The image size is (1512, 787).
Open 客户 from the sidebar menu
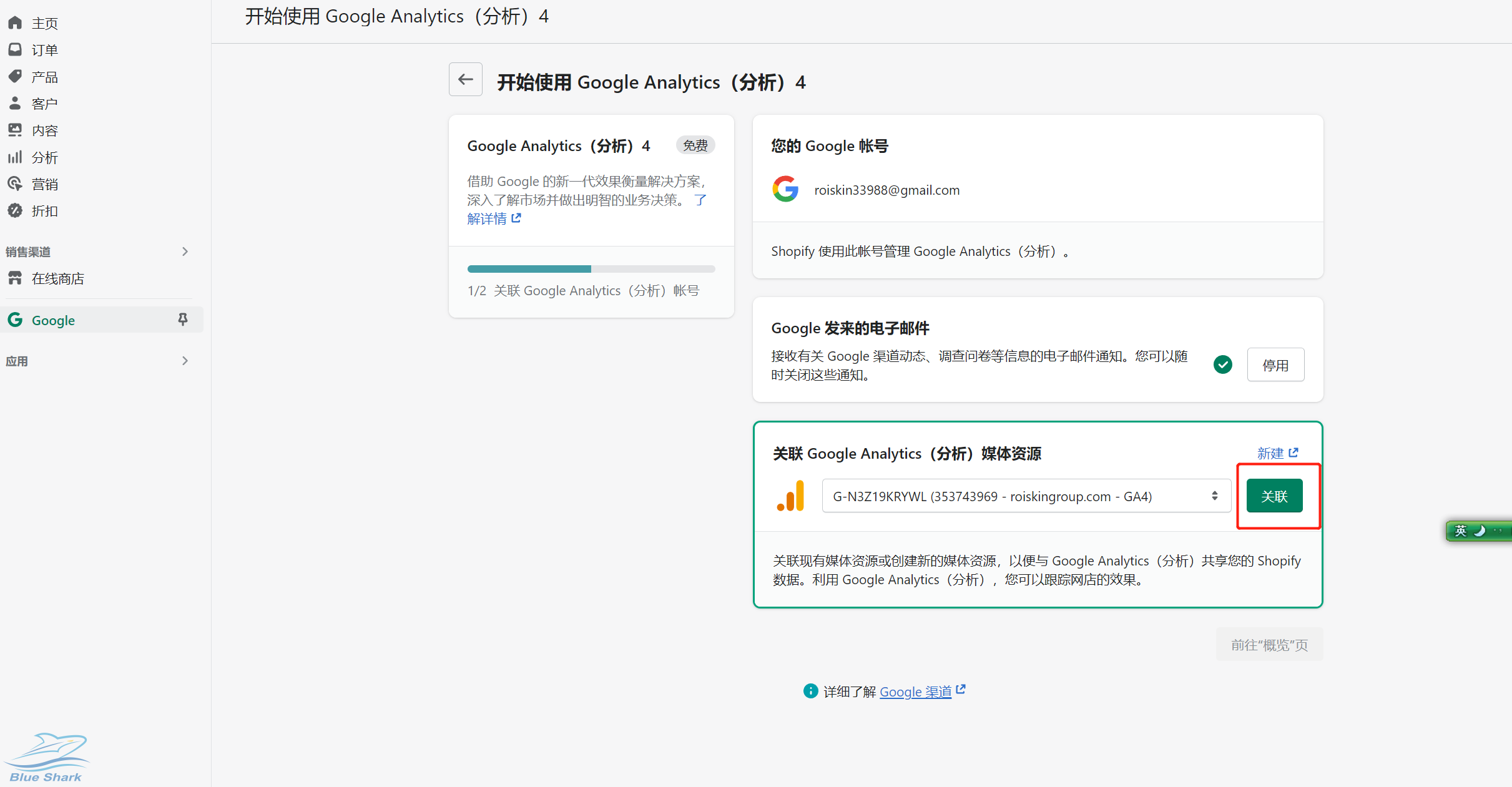point(44,104)
